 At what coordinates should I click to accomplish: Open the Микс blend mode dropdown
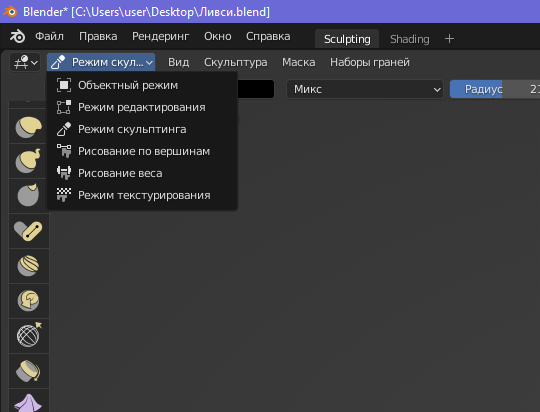365,89
